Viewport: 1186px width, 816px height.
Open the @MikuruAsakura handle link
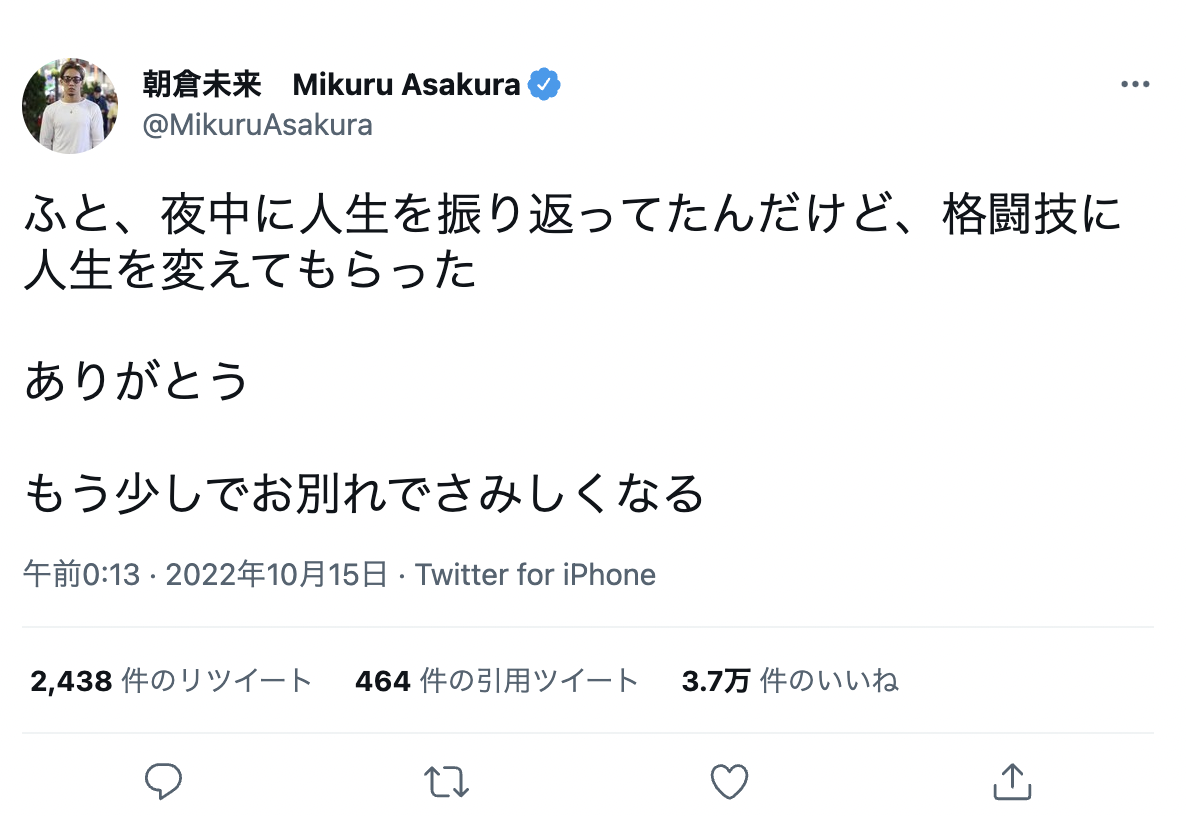[x=258, y=125]
